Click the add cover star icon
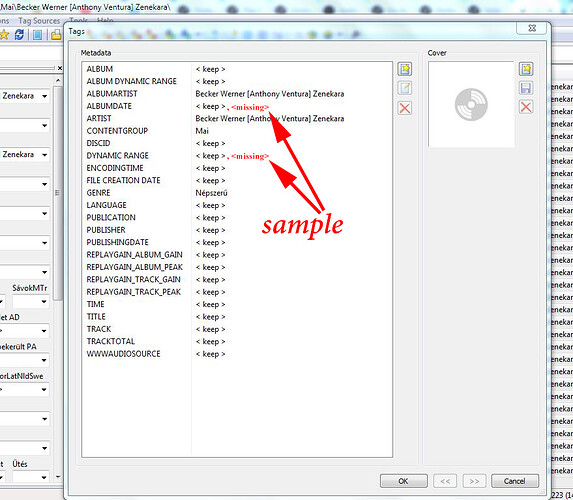573x500 pixels. [x=526, y=69]
